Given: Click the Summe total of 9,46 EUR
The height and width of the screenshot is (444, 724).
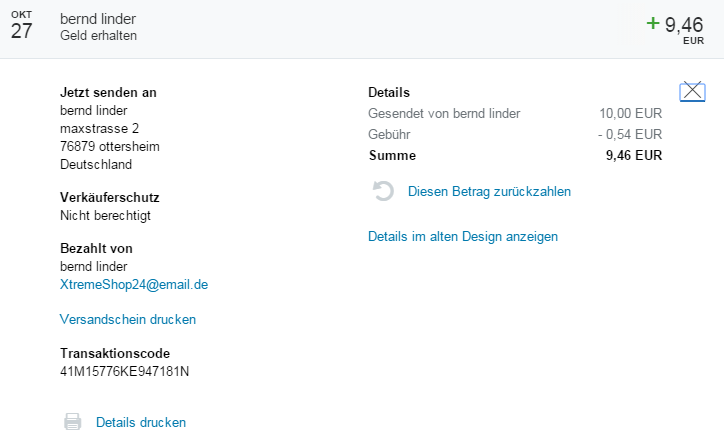Looking at the screenshot, I should point(634,155).
